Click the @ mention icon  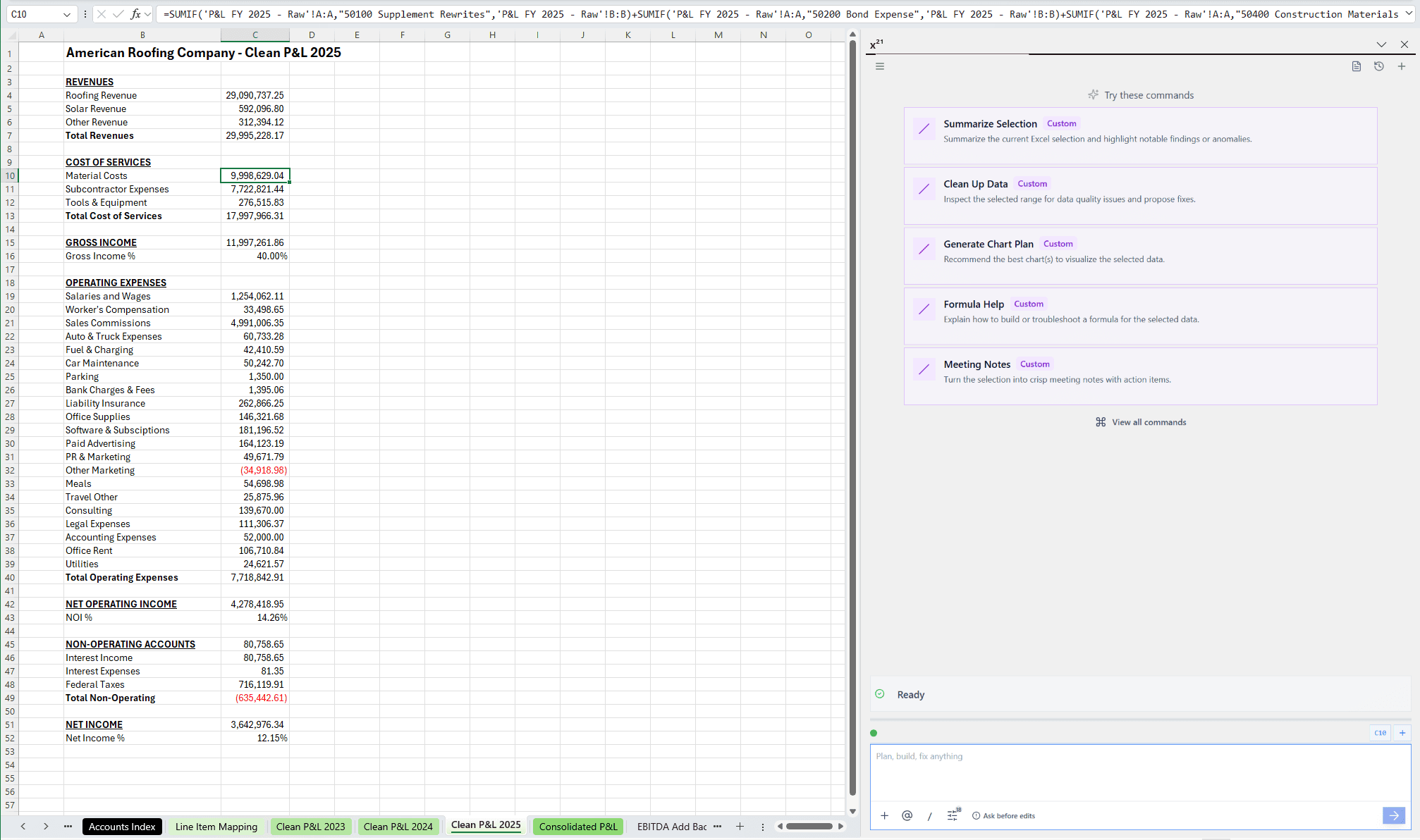pos(907,815)
